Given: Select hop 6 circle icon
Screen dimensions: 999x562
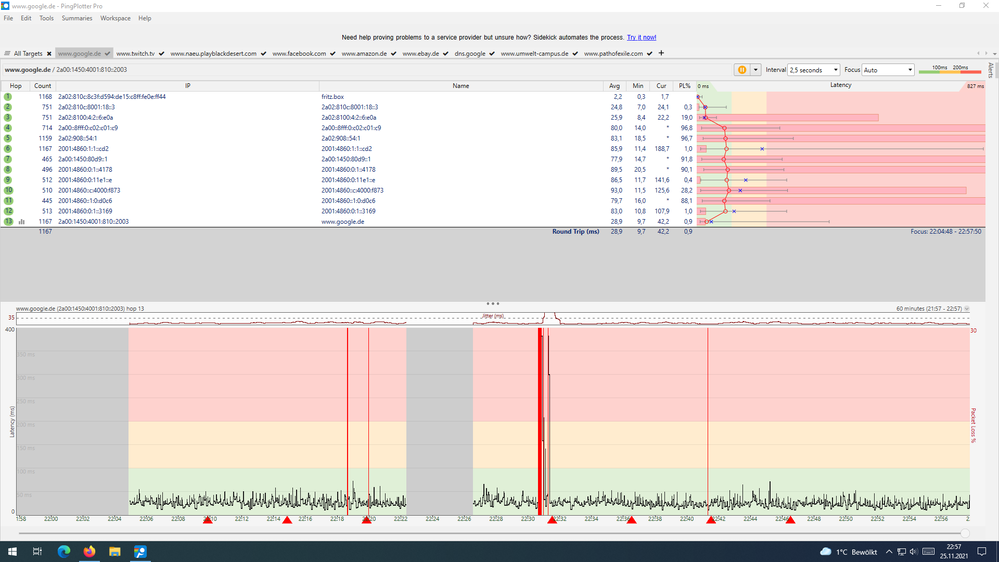Looking at the screenshot, I should point(8,148).
